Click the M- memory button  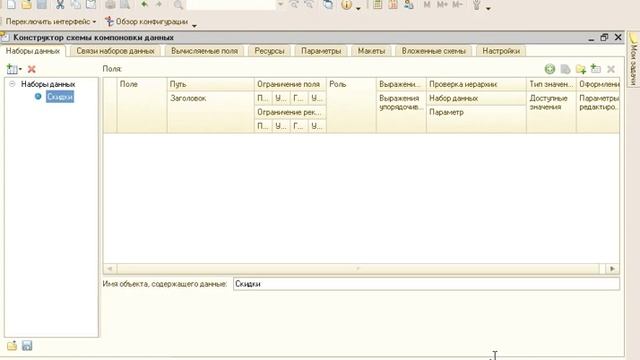point(458,4)
